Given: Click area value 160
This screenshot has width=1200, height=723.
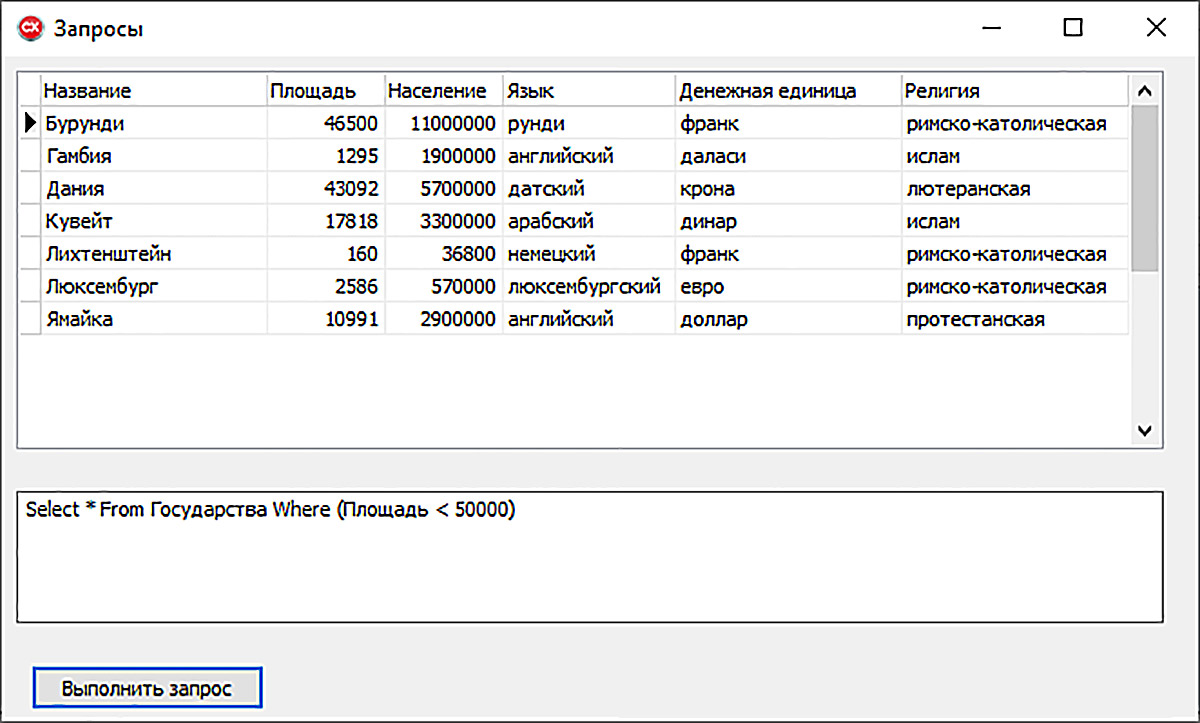Looking at the screenshot, I should tap(325, 254).
